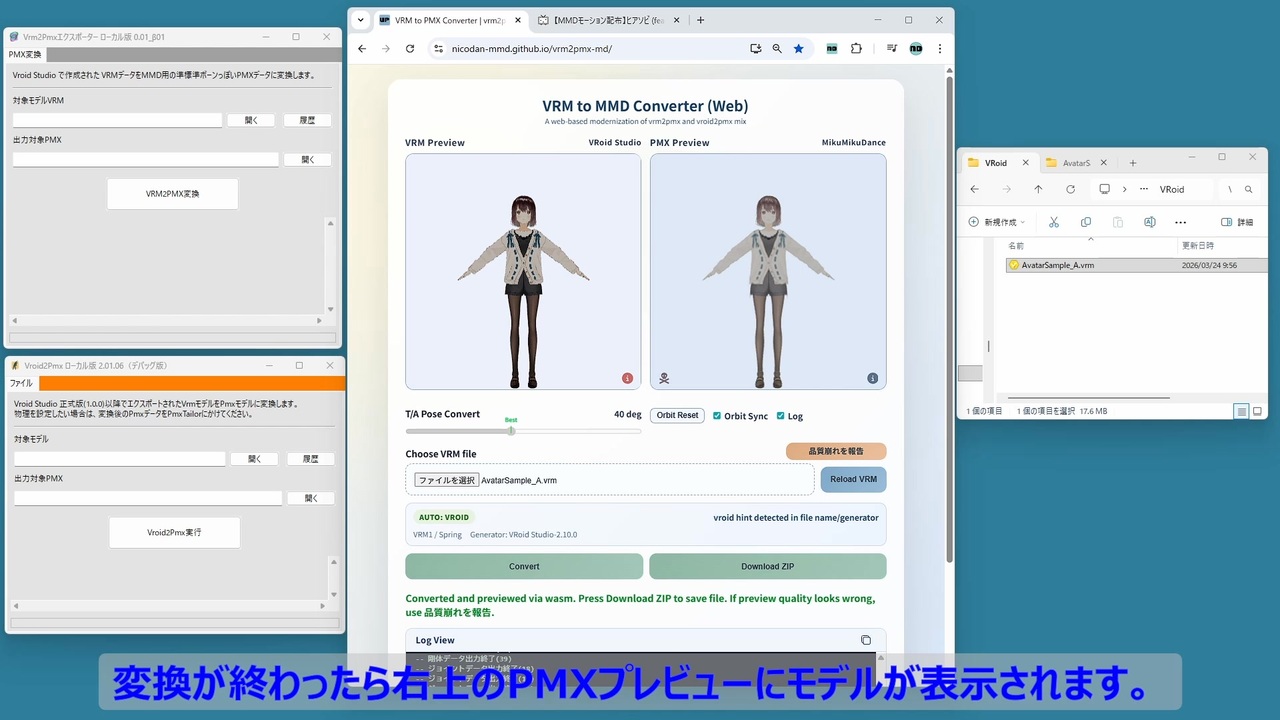Open the media control icon in Chrome
Viewport: 1280px width, 720px height.
(891, 48)
